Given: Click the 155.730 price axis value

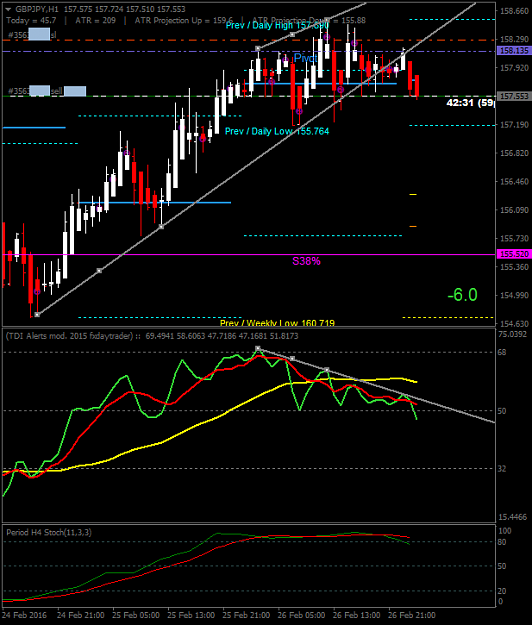Looking at the screenshot, I should (514, 238).
